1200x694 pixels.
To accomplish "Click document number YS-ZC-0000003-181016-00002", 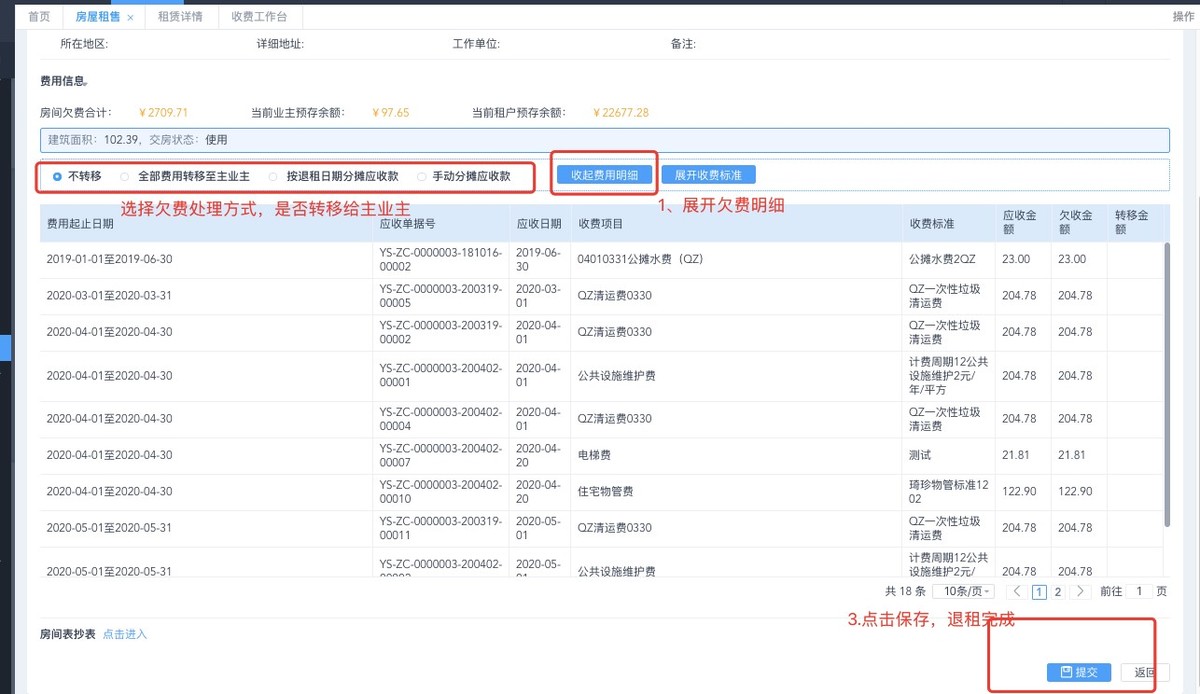I will point(441,259).
